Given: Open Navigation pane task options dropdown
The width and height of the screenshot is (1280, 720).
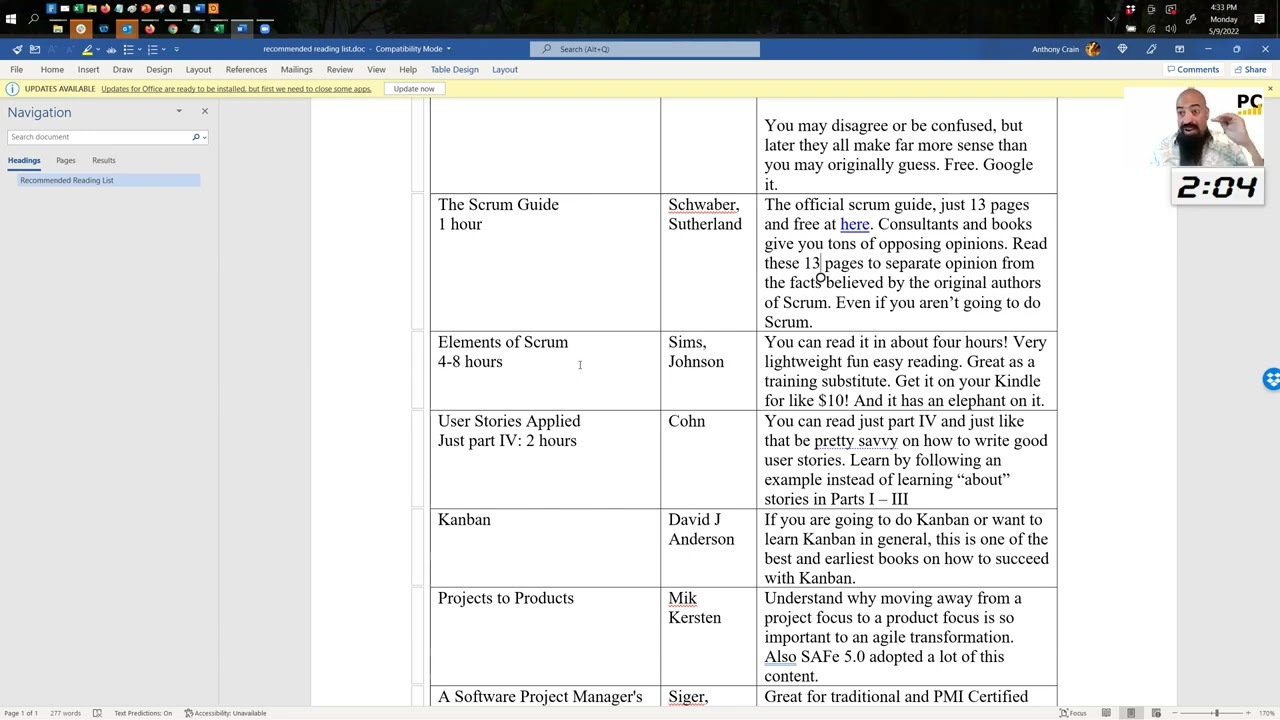Looking at the screenshot, I should pyautogui.click(x=179, y=111).
